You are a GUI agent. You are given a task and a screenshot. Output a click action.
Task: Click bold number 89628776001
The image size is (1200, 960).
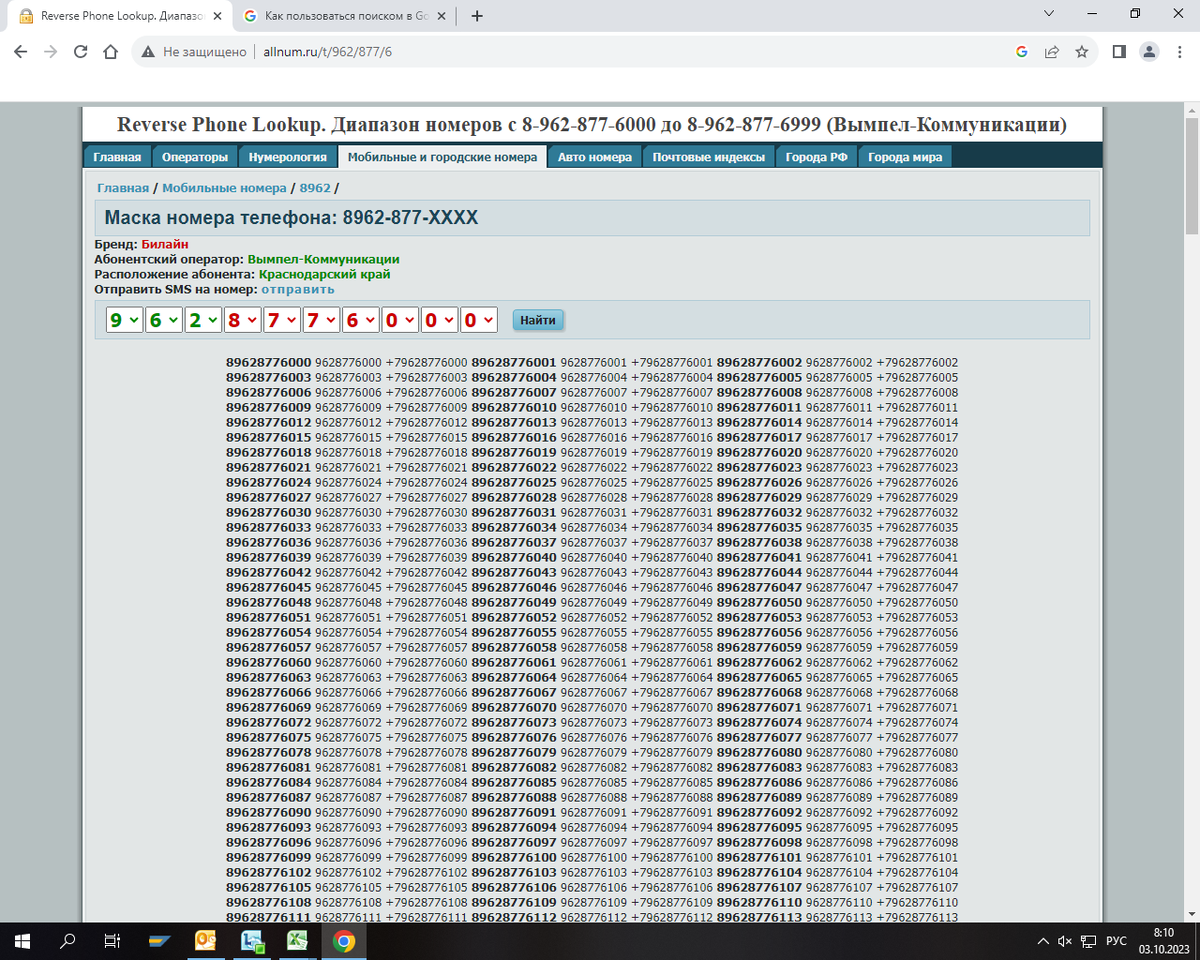514,362
